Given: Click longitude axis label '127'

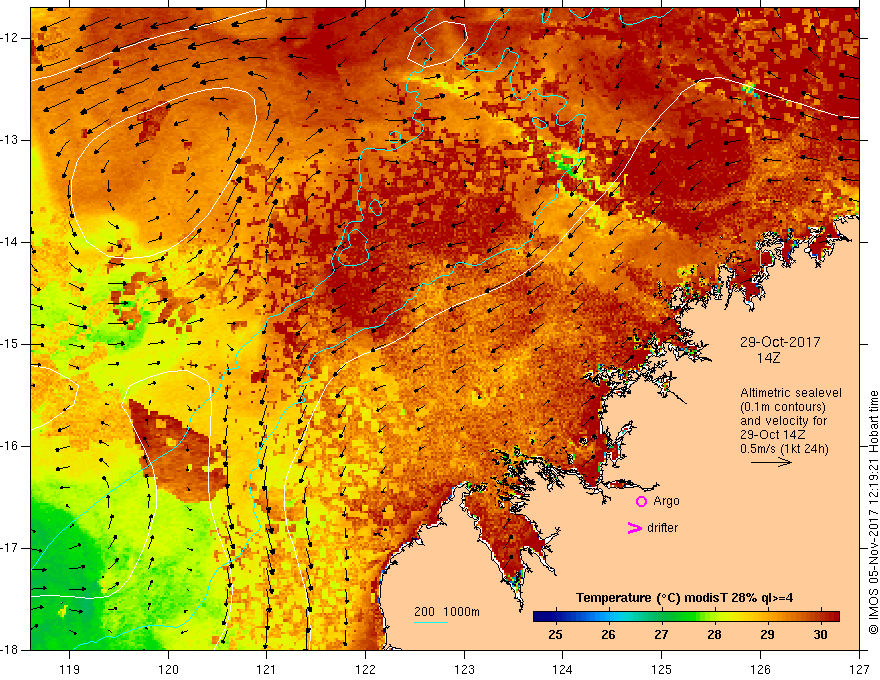Looking at the screenshot, I should point(859,669).
